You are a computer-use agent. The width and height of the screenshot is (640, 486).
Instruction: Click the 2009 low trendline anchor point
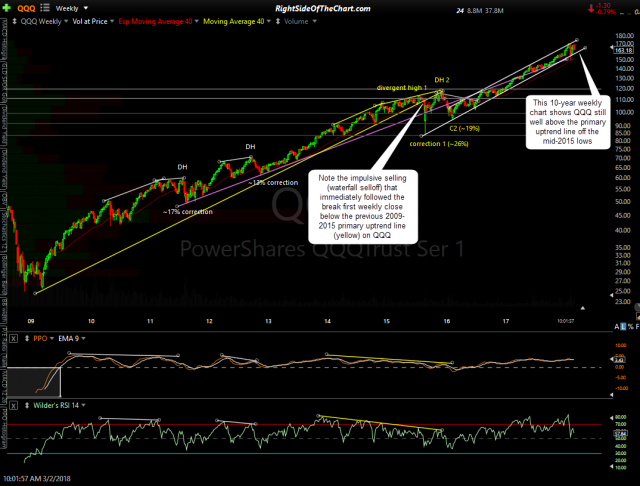click(x=35, y=293)
